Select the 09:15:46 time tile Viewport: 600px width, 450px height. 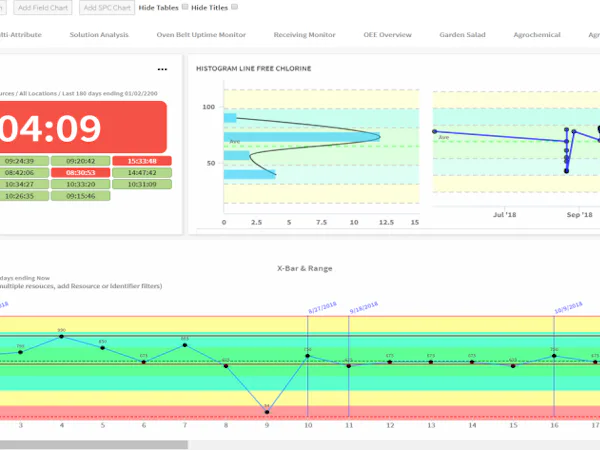[x=81, y=196]
